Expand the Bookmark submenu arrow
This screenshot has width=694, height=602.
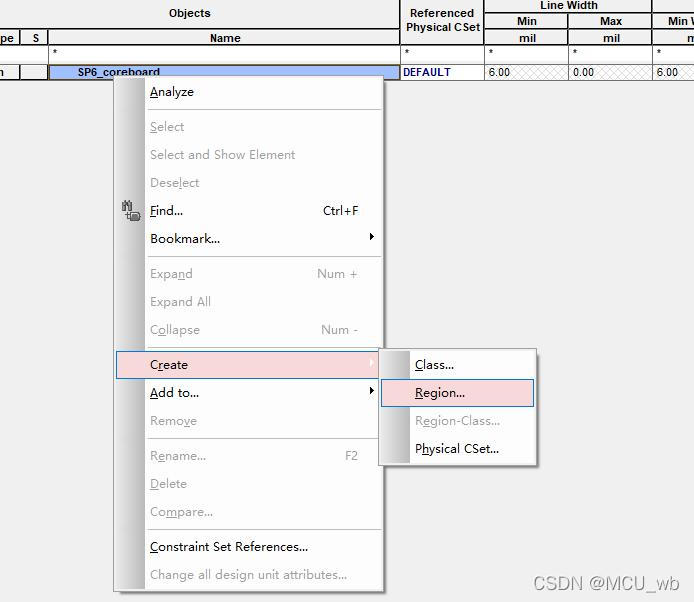pos(371,238)
